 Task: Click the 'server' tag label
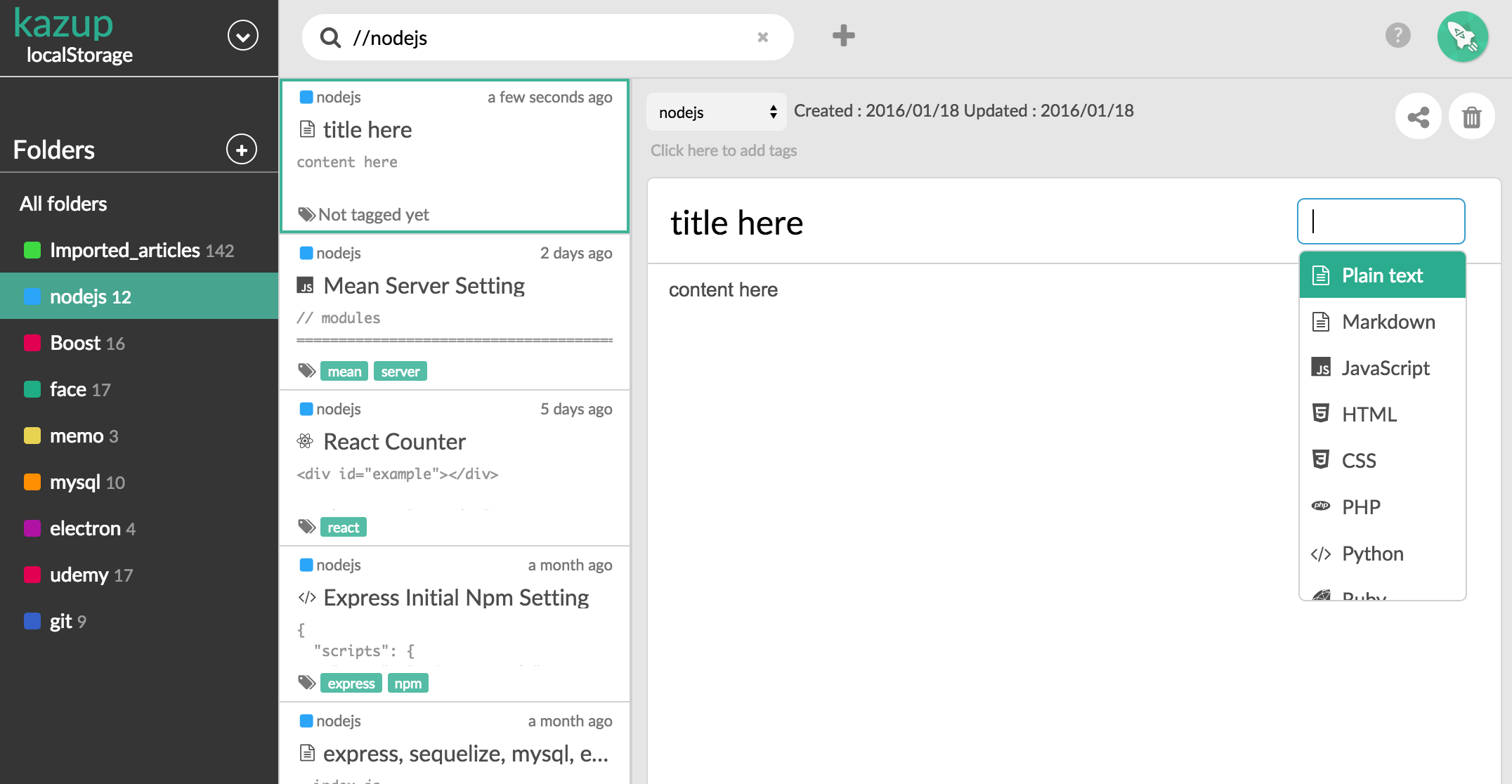pyautogui.click(x=400, y=372)
